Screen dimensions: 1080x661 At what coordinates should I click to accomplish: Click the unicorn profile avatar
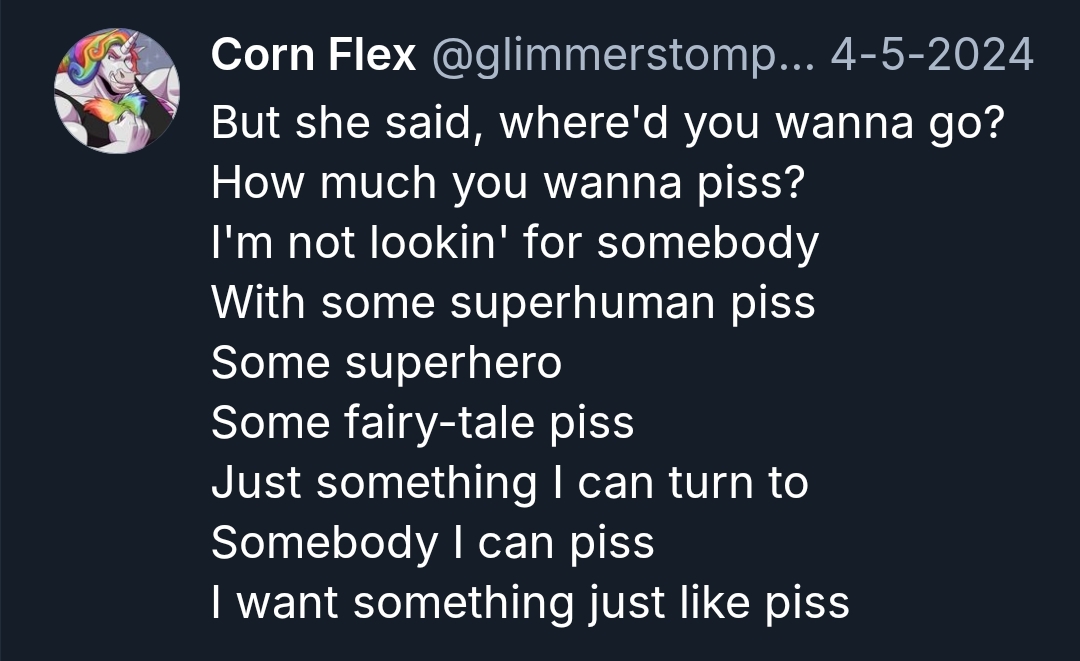click(x=117, y=91)
